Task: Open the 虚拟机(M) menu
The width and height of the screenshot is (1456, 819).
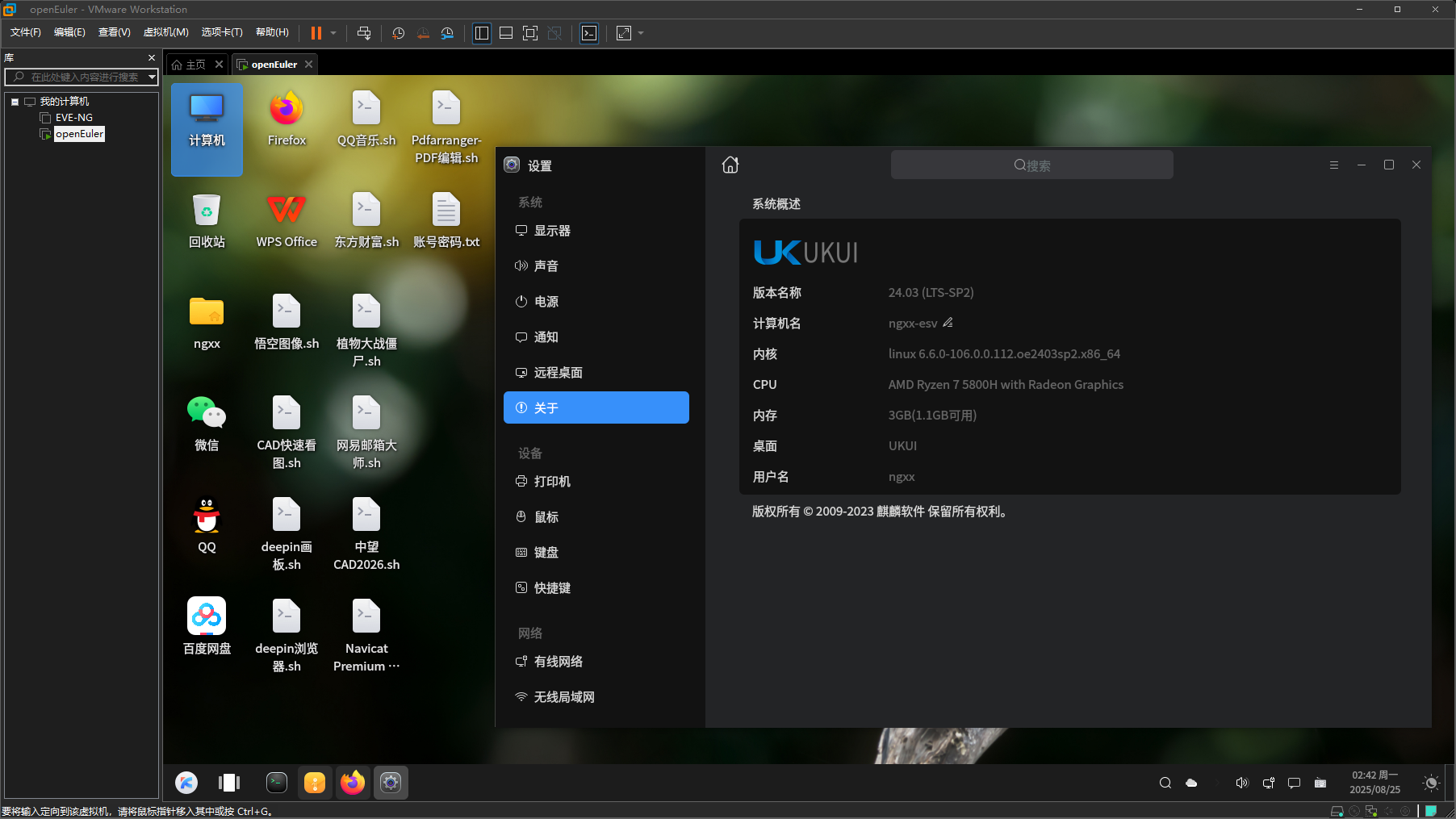Action: [165, 32]
